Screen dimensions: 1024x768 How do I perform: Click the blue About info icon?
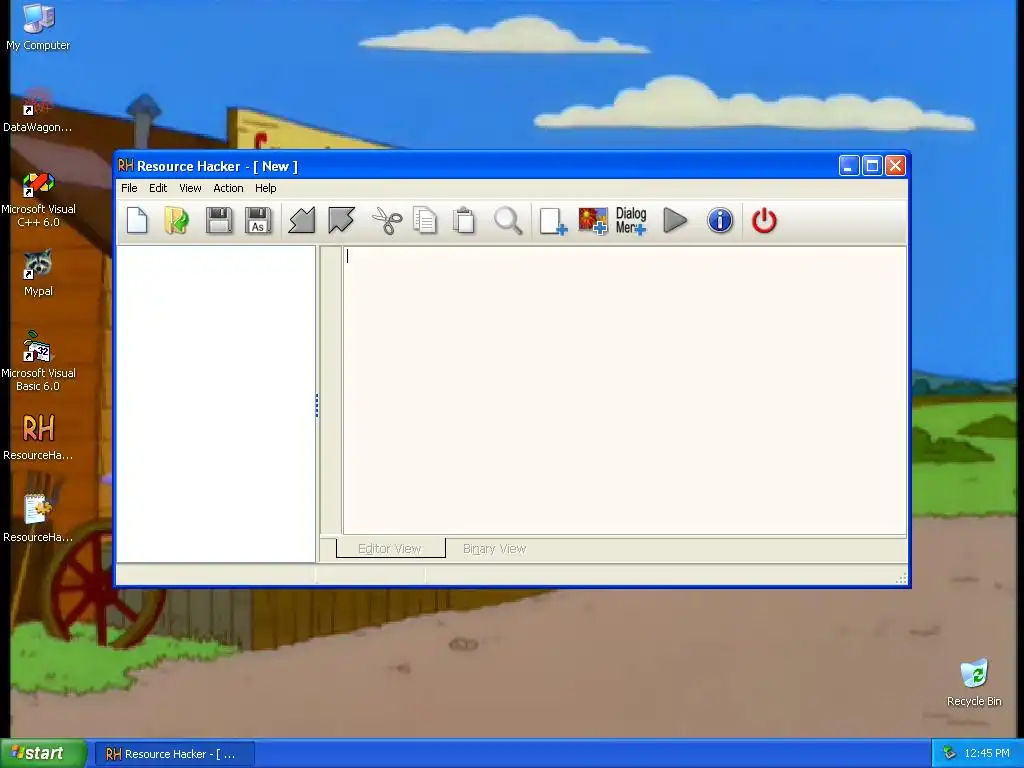pyautogui.click(x=720, y=221)
